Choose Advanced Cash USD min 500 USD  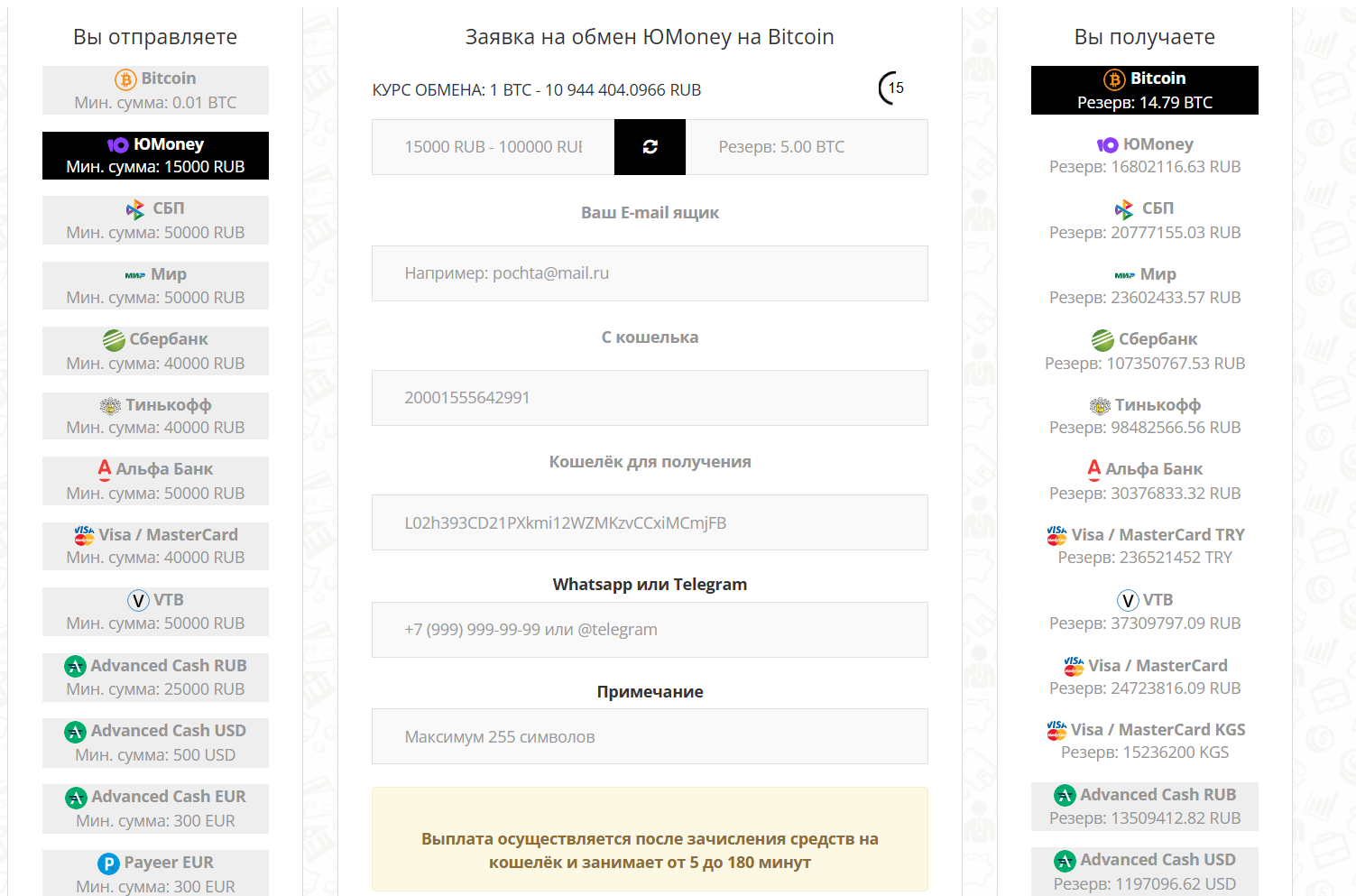pos(155,743)
